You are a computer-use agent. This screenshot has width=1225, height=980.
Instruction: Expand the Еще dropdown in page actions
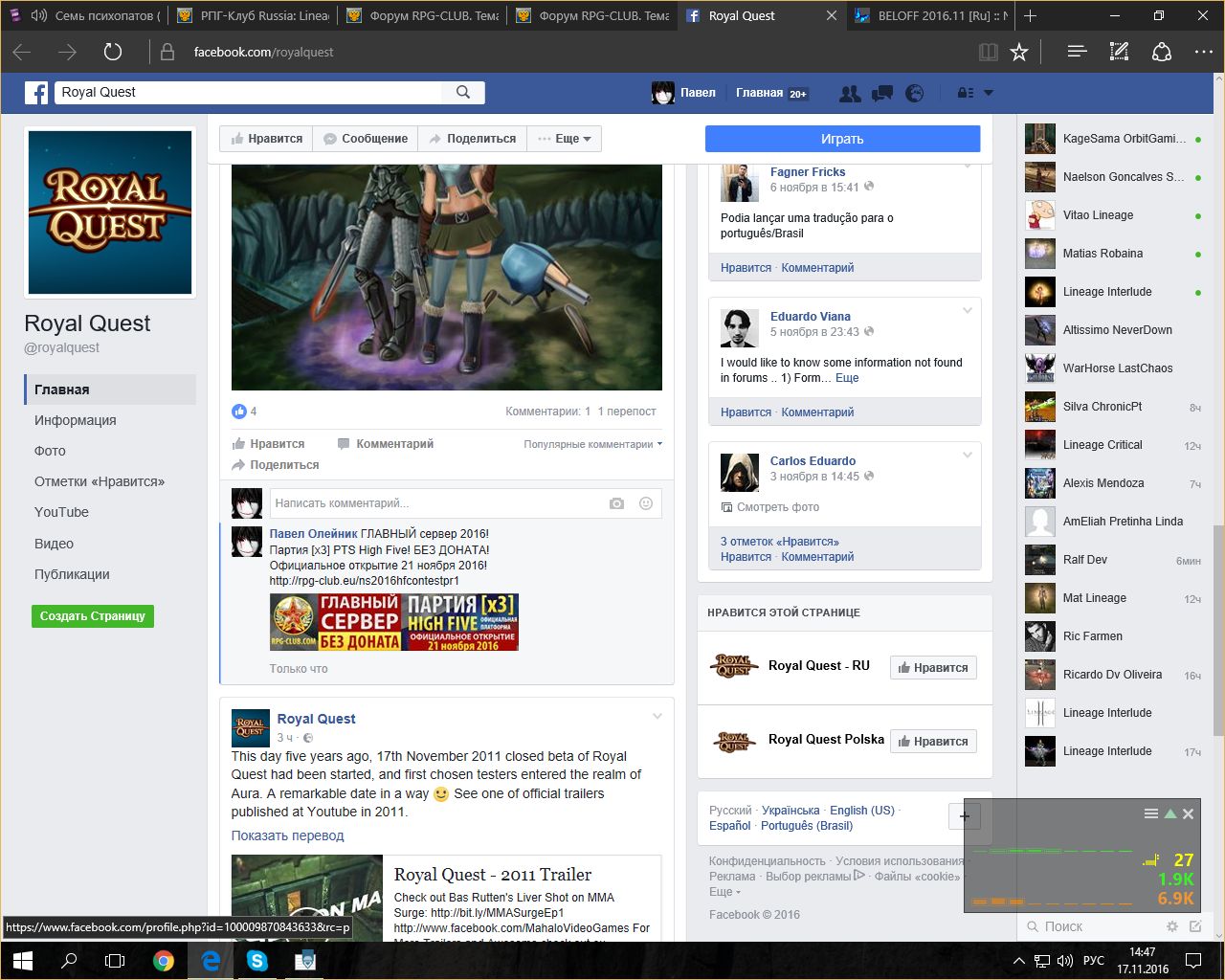coord(565,139)
